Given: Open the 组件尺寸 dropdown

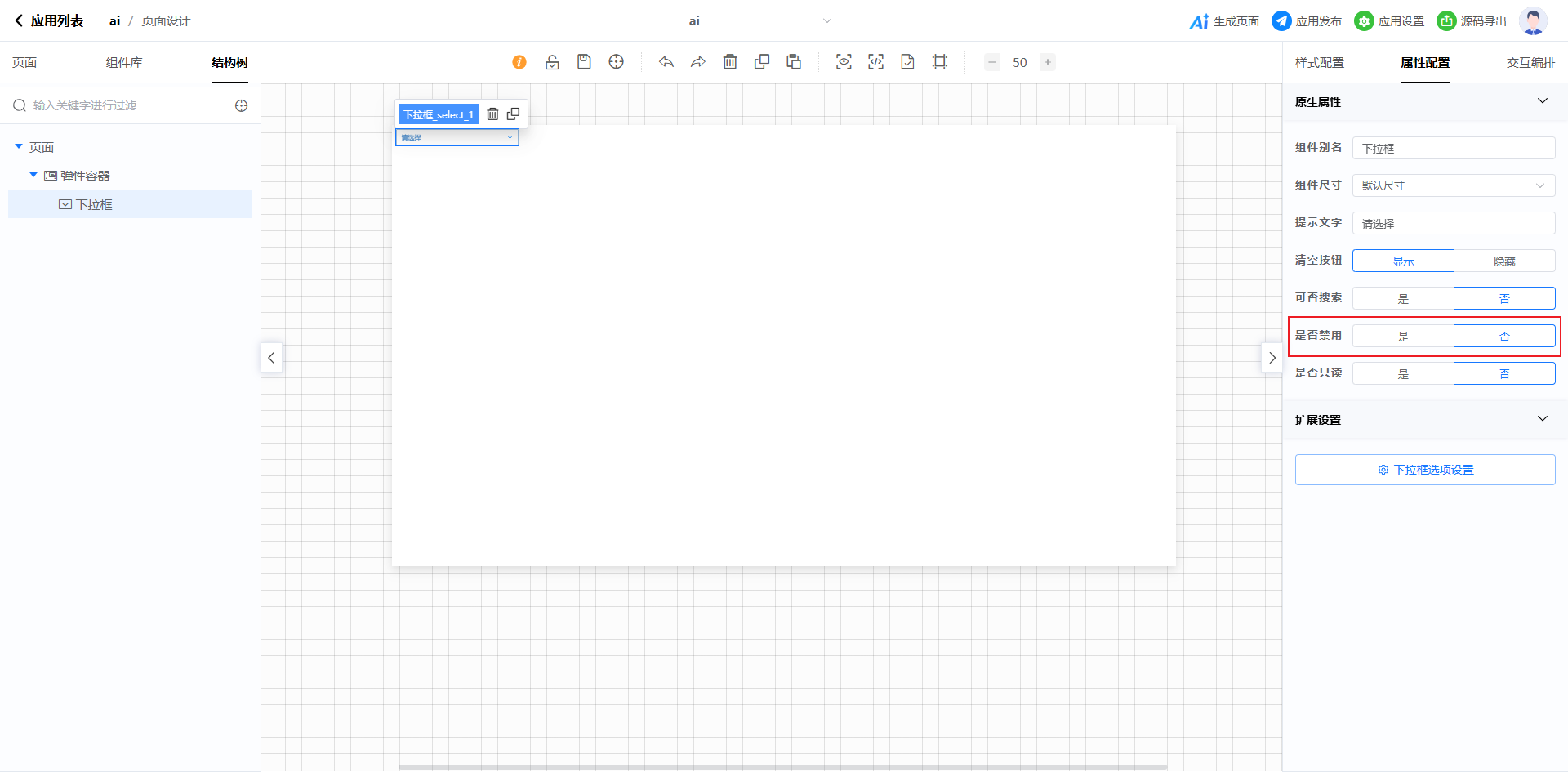Looking at the screenshot, I should pos(1454,185).
